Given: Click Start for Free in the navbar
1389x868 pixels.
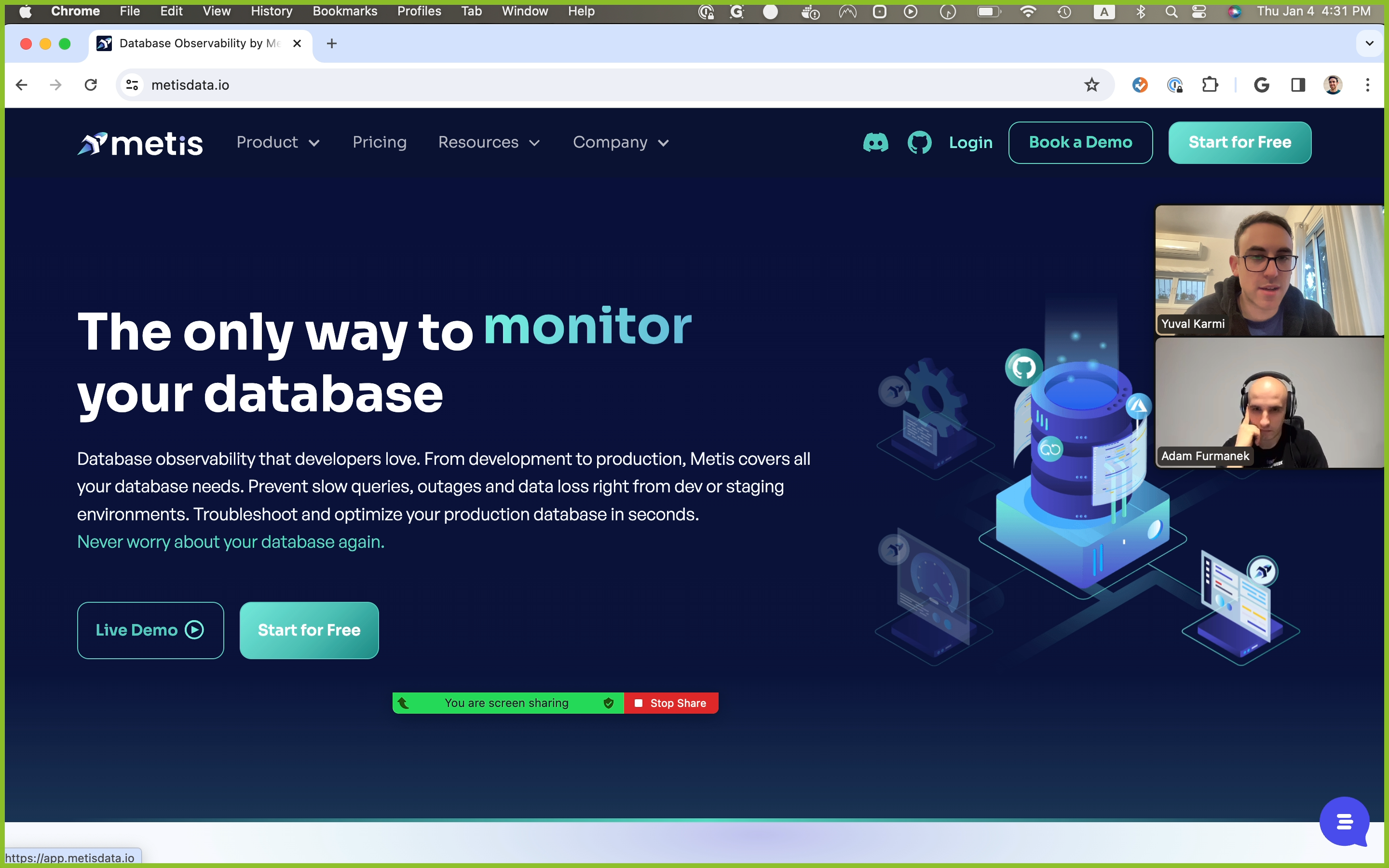Looking at the screenshot, I should [x=1239, y=142].
